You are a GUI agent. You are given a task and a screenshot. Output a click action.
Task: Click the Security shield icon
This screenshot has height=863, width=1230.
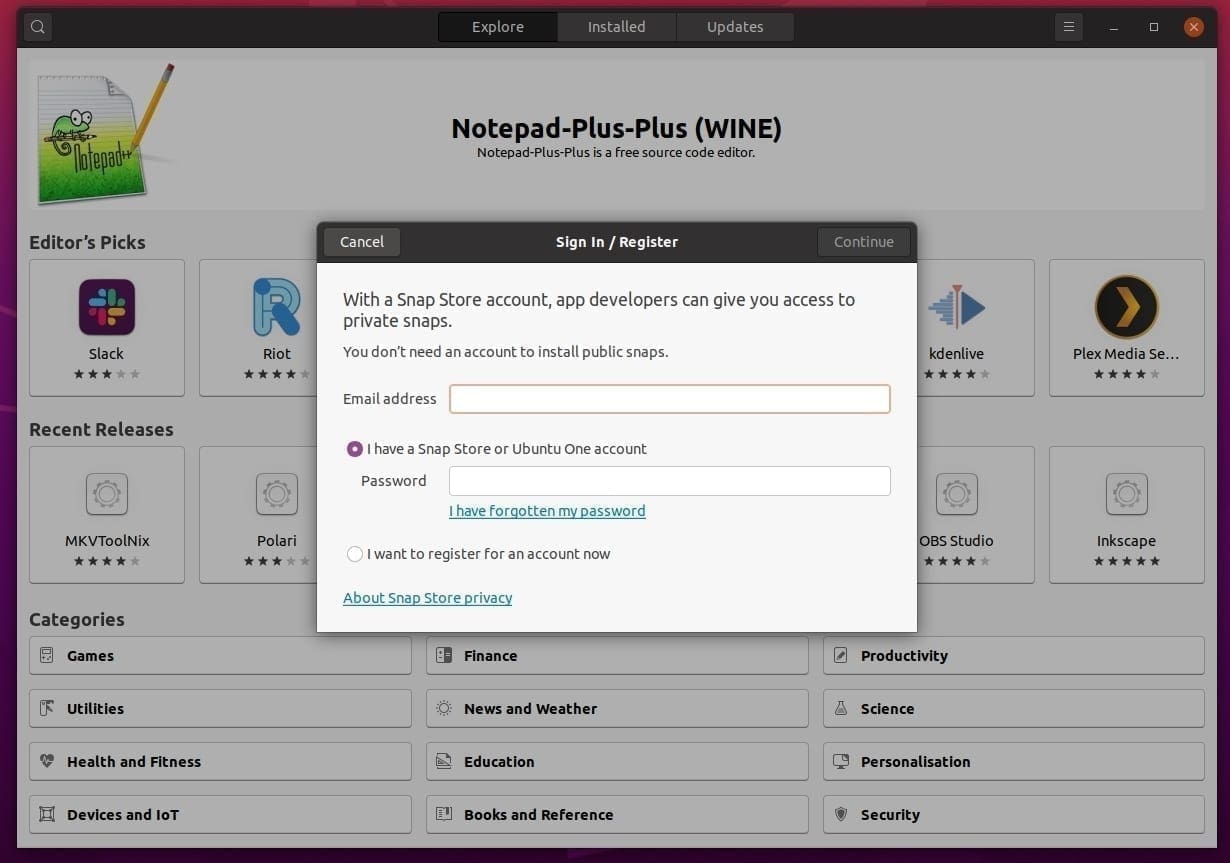(841, 815)
